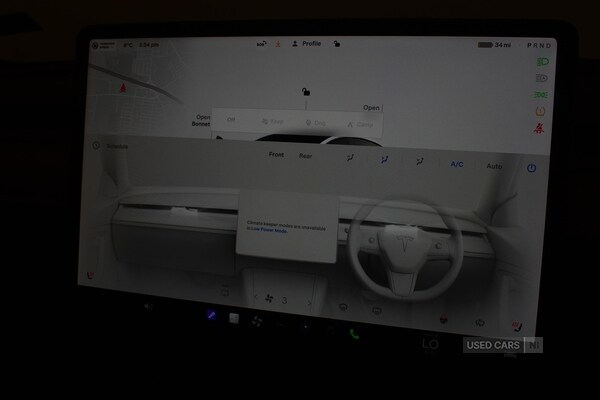Tap the volume speaker icon
600x400 pixels.
tap(148, 306)
